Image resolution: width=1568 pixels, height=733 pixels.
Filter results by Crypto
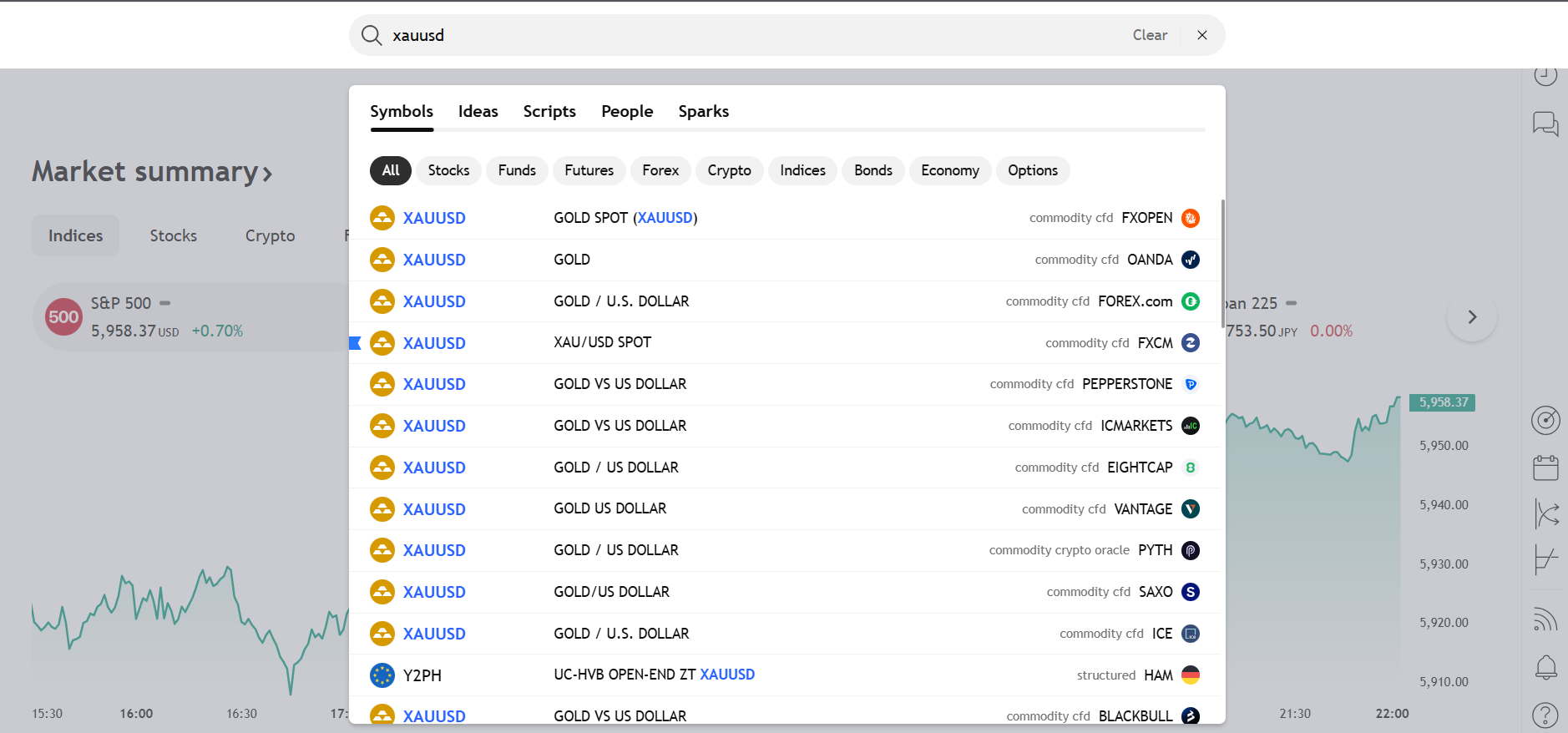729,170
